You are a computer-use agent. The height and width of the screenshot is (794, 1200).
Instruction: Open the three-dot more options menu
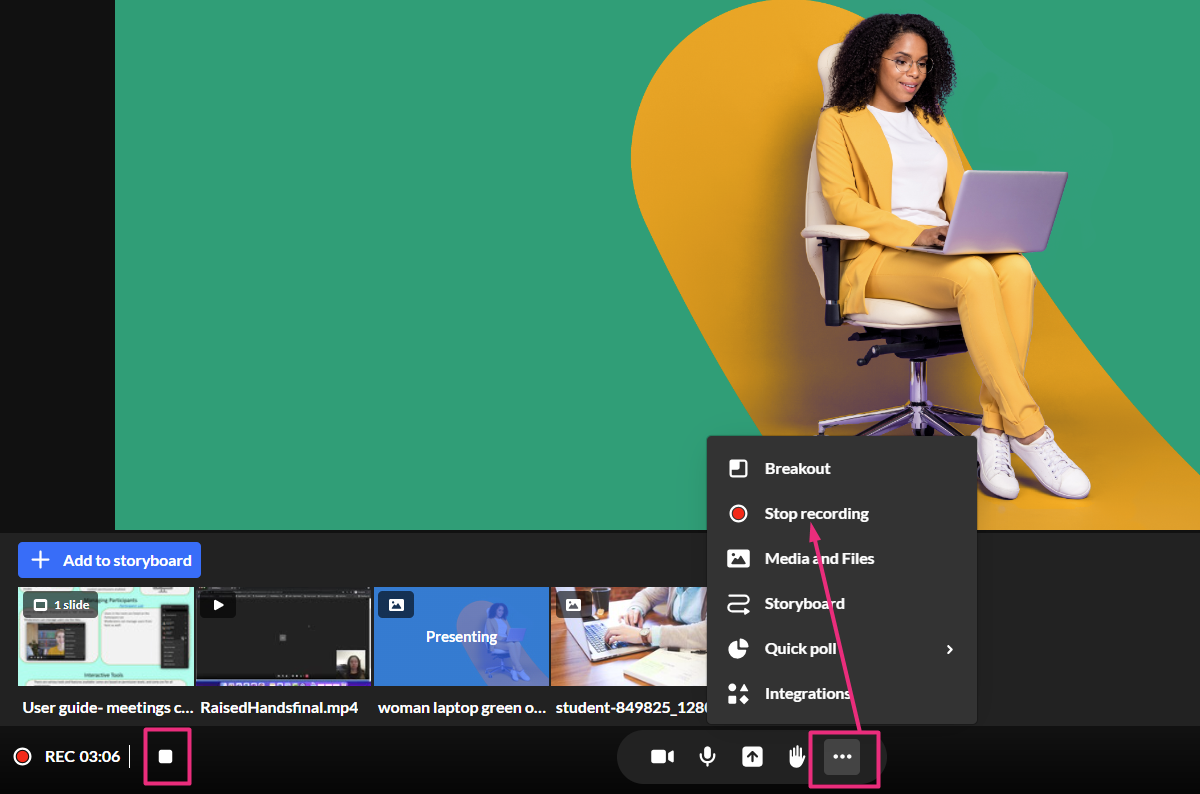click(x=842, y=757)
